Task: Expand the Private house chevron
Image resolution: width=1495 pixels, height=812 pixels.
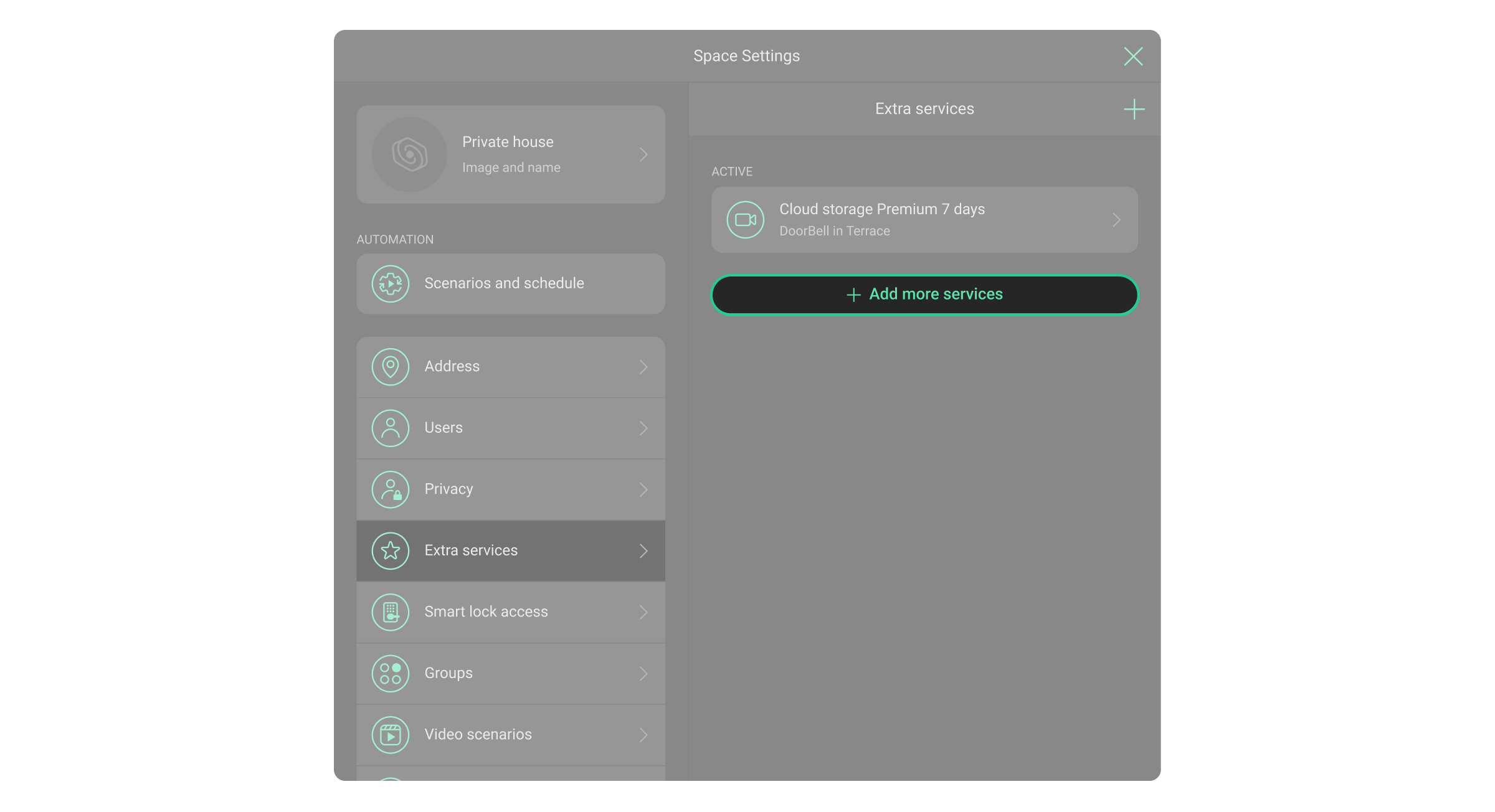Action: click(x=643, y=154)
